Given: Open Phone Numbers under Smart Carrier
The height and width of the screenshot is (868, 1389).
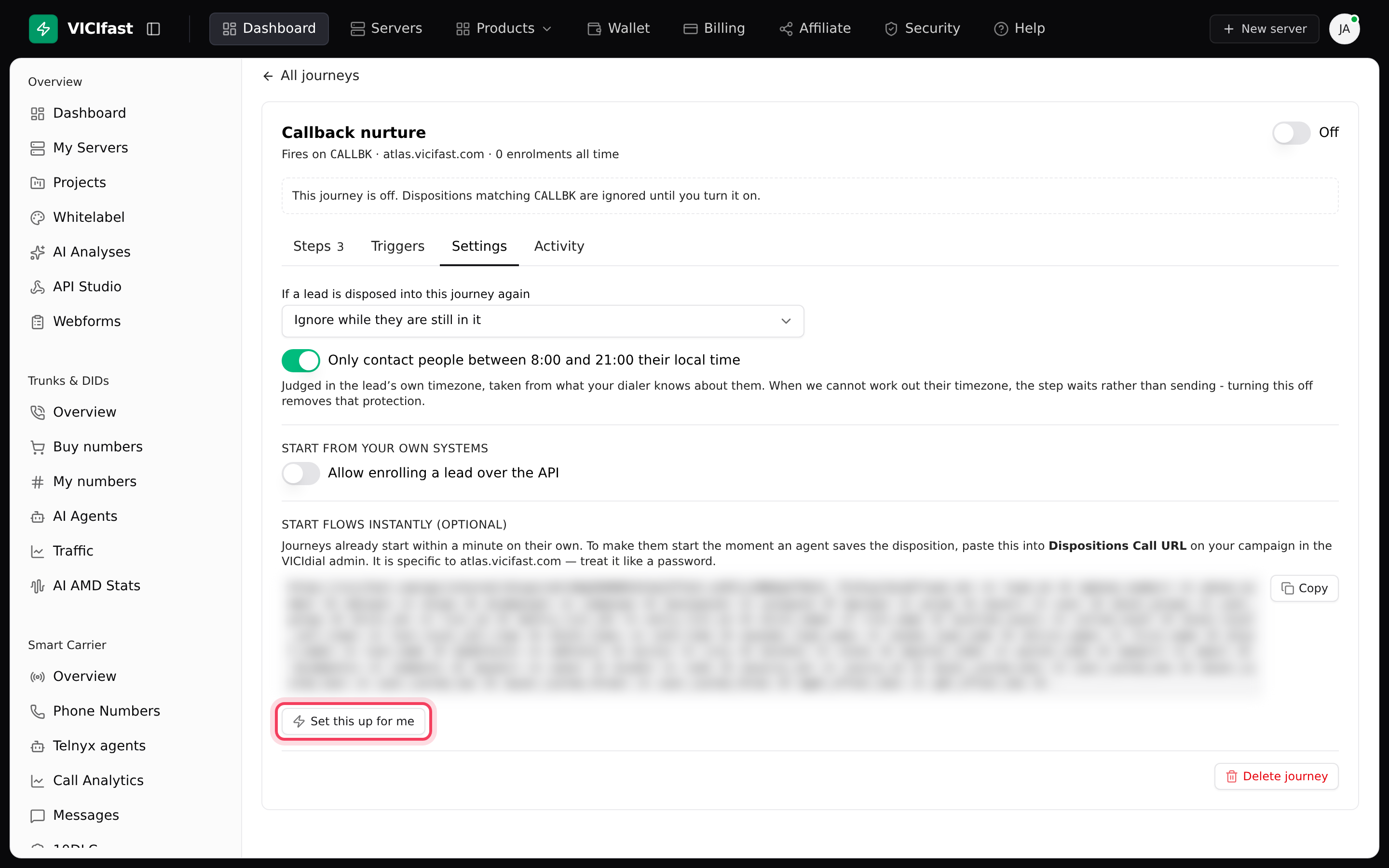Looking at the screenshot, I should (95, 711).
